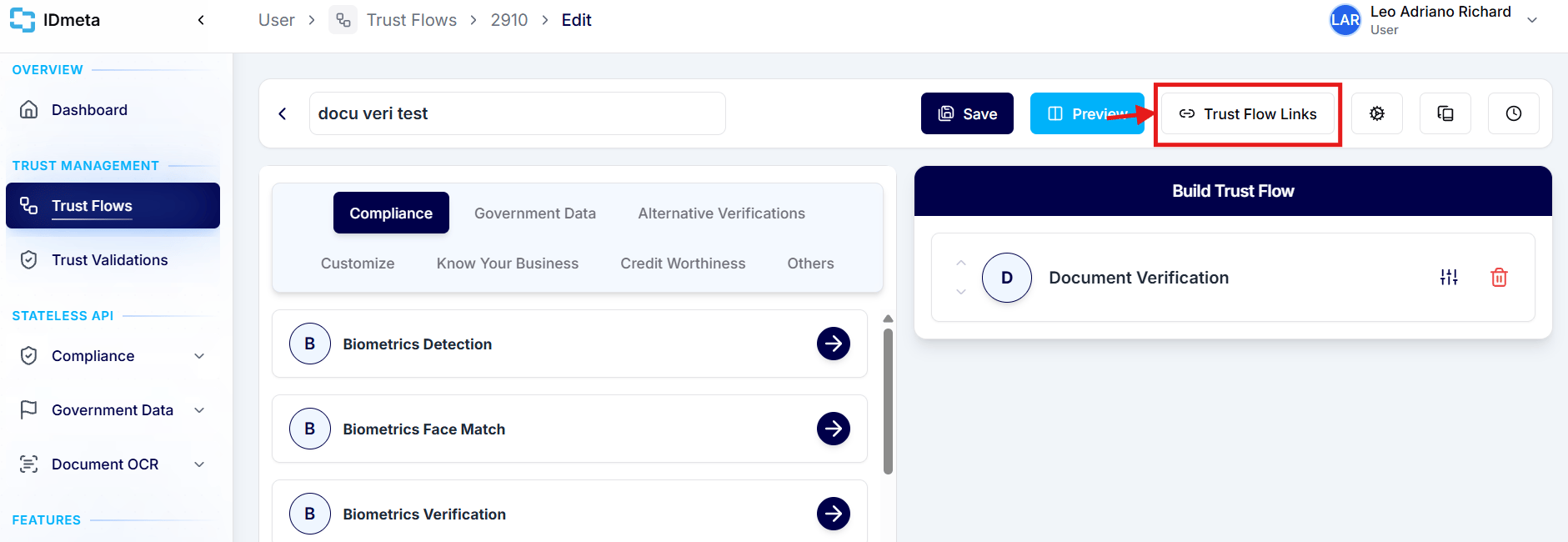Click the Biometrics Detection B badge

[310, 344]
